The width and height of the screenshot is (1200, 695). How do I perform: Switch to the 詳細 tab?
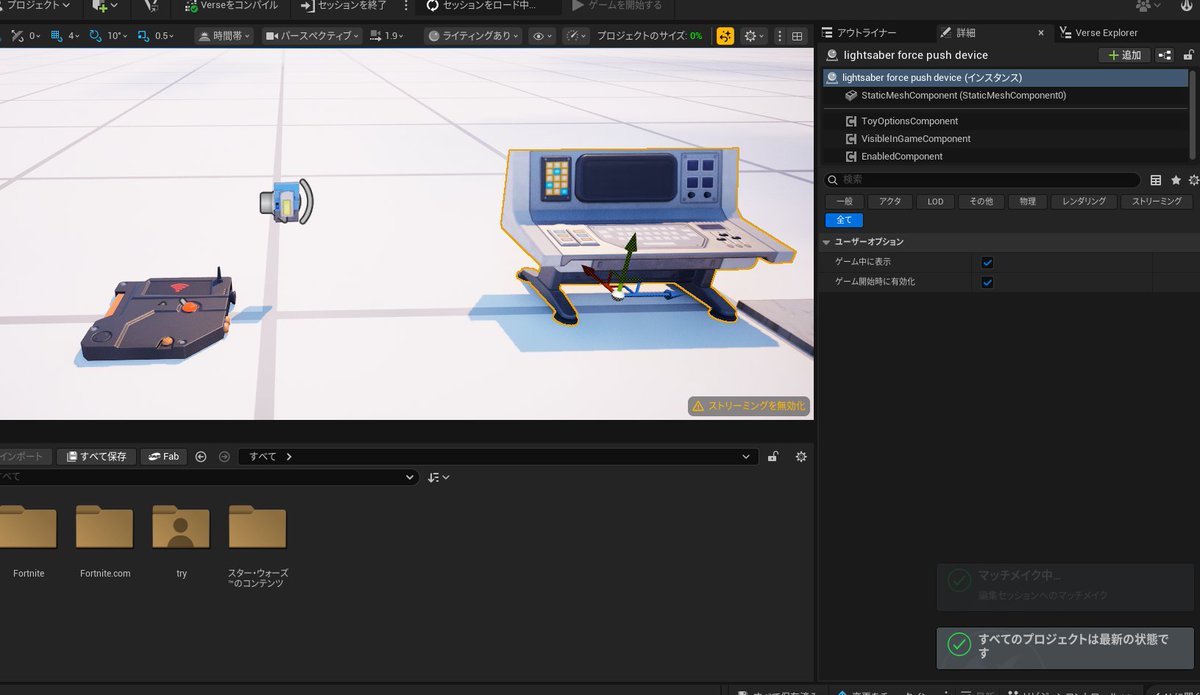(965, 33)
